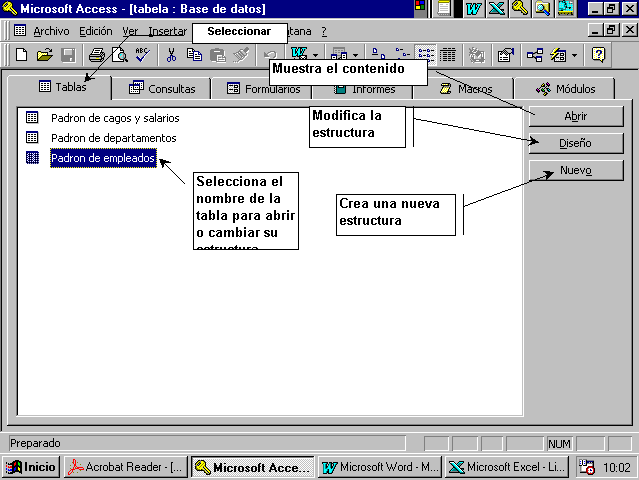639x480 pixels.
Task: Switch to Large Icons view
Action: (x=379, y=55)
